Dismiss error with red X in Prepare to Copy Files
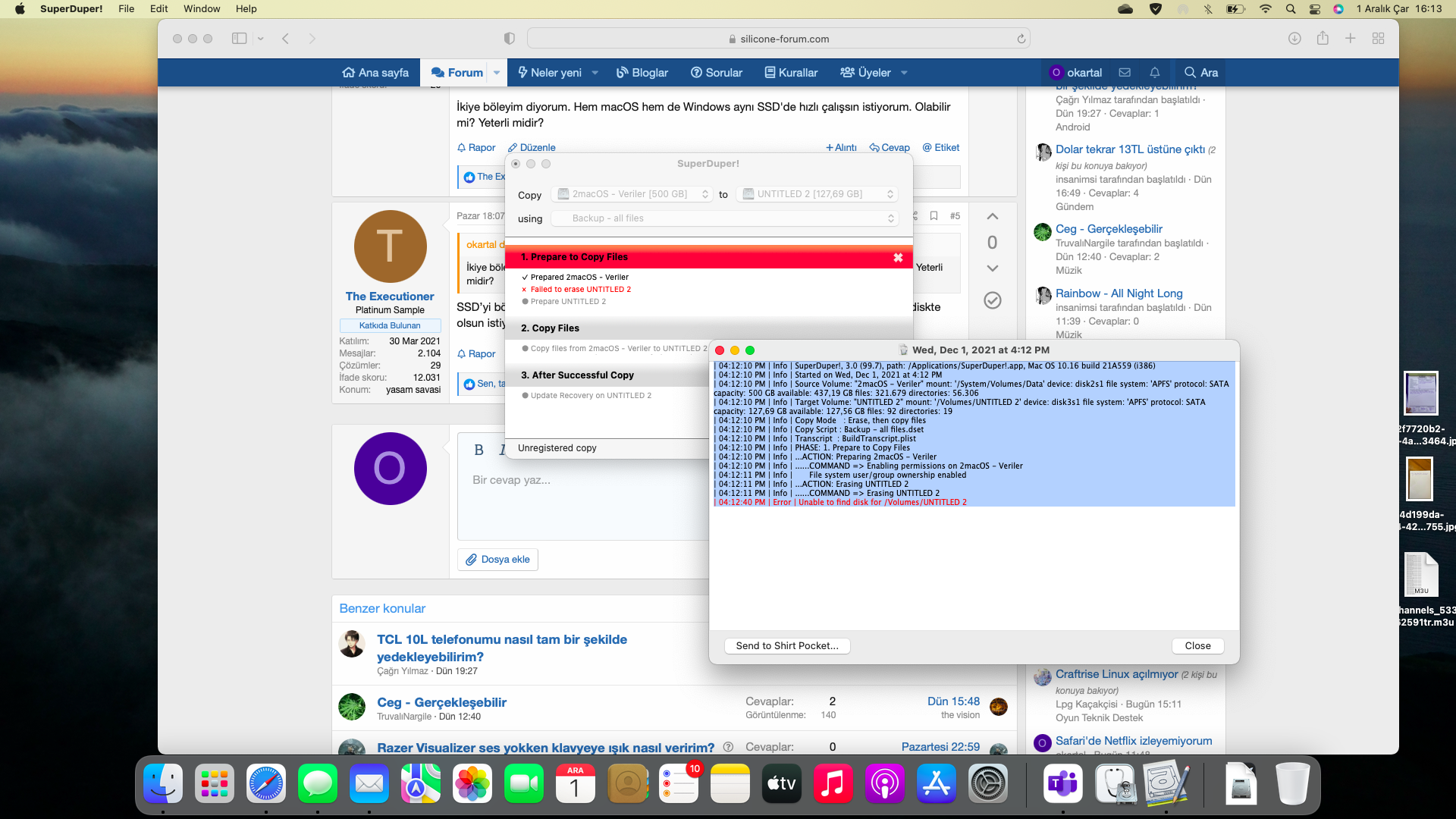Screen dimensions: 1456x819 click(x=898, y=258)
